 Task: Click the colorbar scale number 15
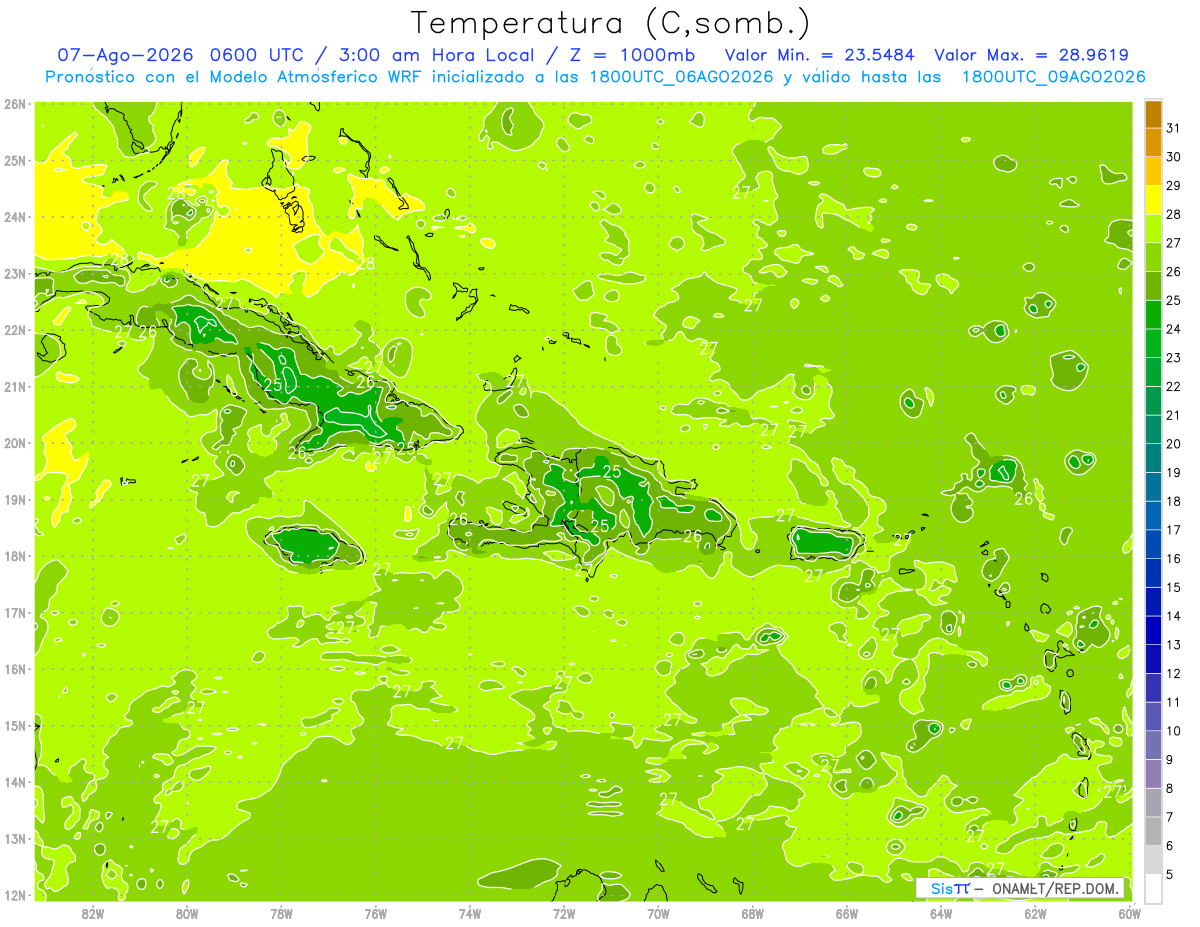tap(1173, 588)
